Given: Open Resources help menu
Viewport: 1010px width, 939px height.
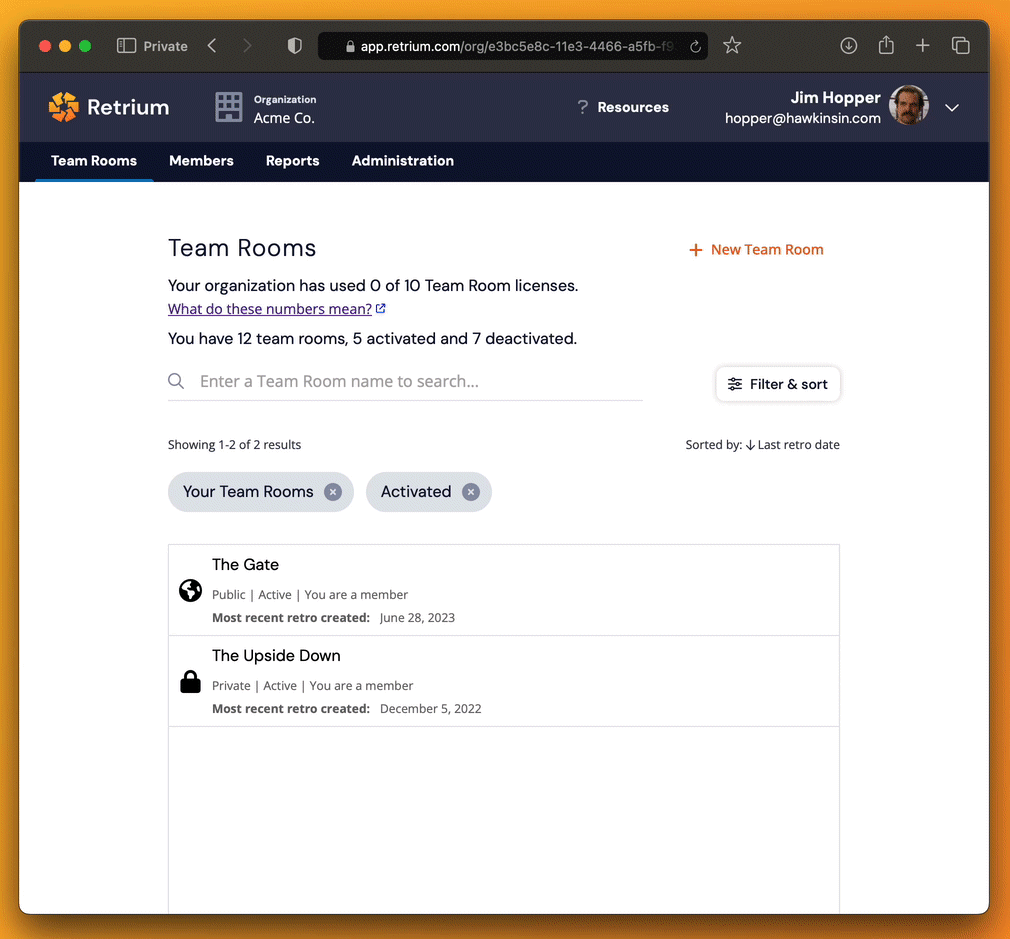Looking at the screenshot, I should tap(623, 107).
